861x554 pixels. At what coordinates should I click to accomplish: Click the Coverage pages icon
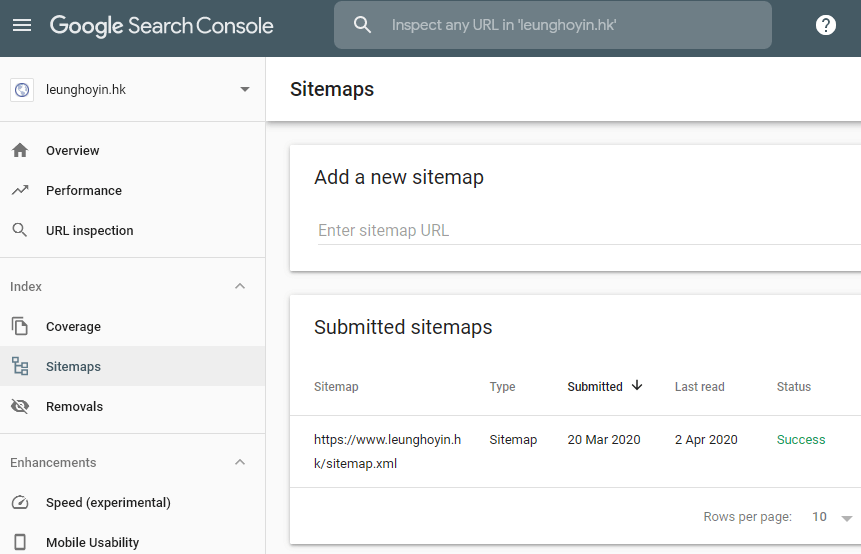[x=20, y=326]
